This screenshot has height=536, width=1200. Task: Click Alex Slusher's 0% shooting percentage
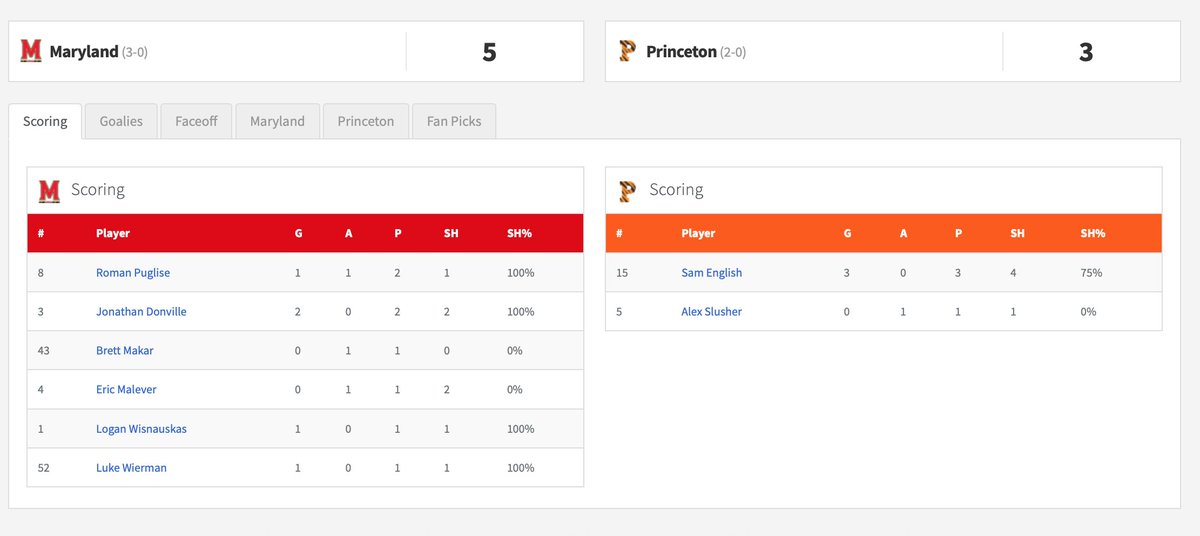click(x=1088, y=312)
